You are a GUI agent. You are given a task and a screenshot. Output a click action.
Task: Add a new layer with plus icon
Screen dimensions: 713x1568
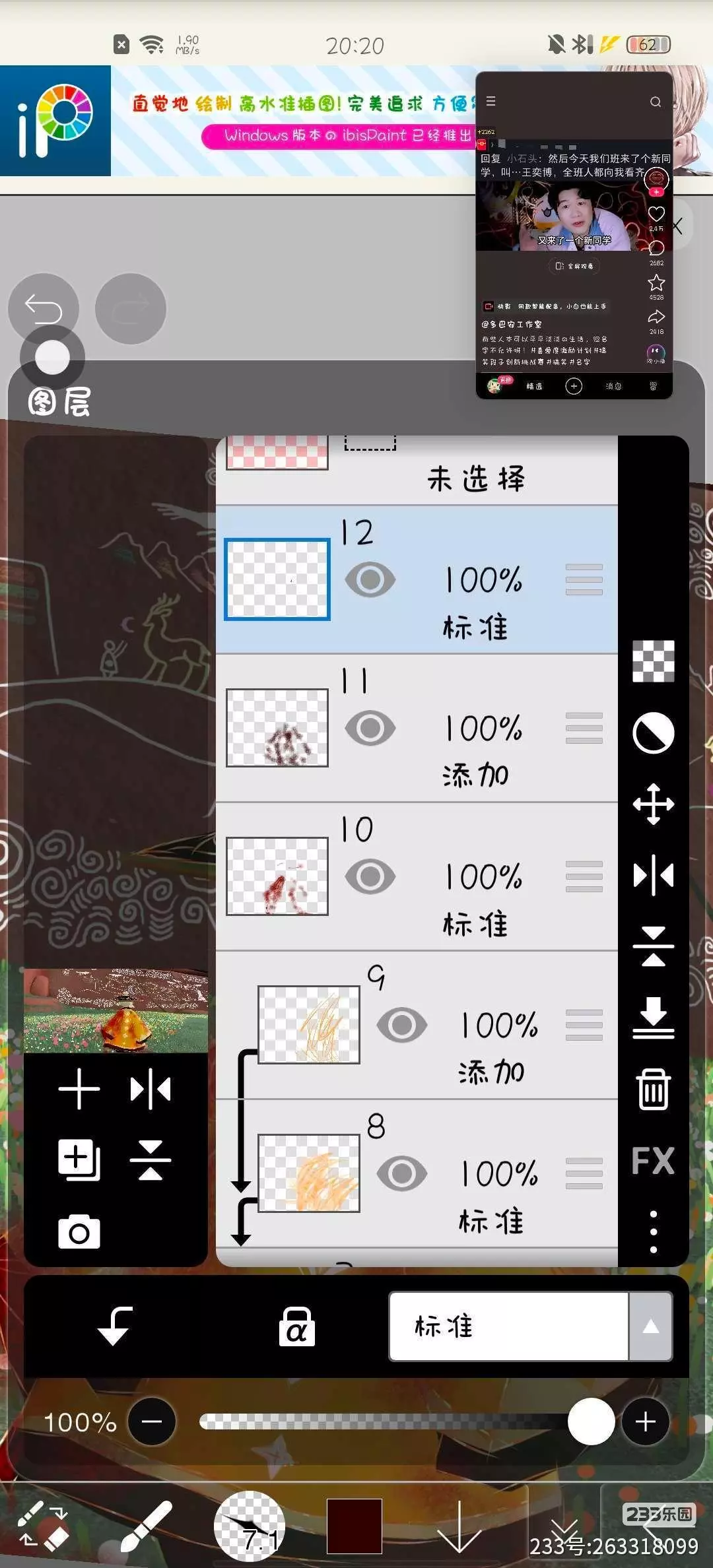coord(79,1089)
